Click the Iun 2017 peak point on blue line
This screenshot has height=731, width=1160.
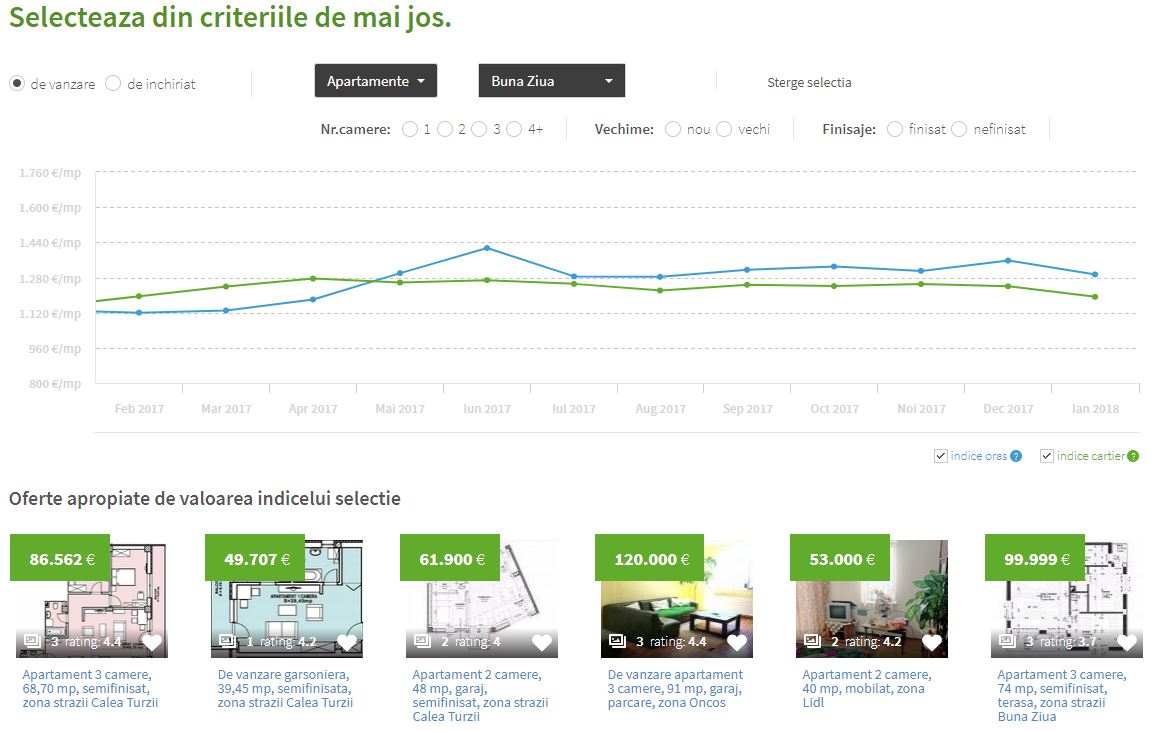tap(487, 248)
